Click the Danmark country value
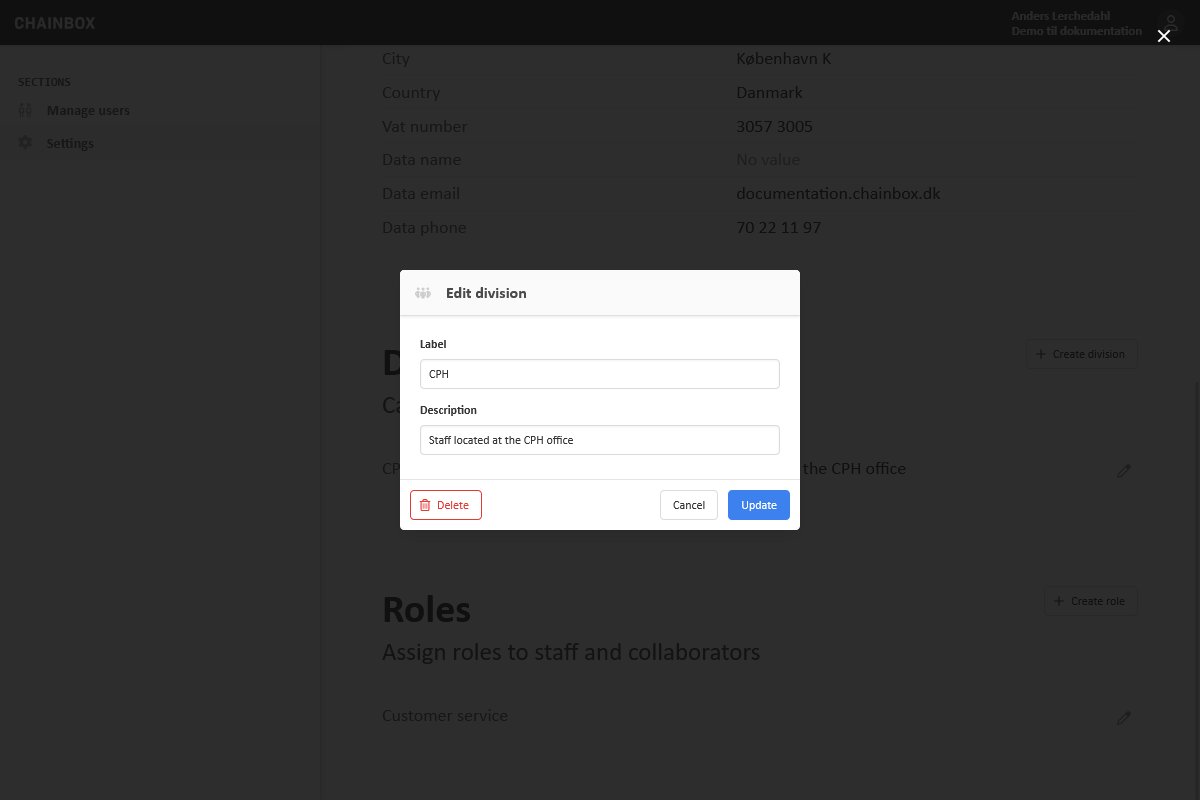Image resolution: width=1200 pixels, height=800 pixels. (769, 93)
